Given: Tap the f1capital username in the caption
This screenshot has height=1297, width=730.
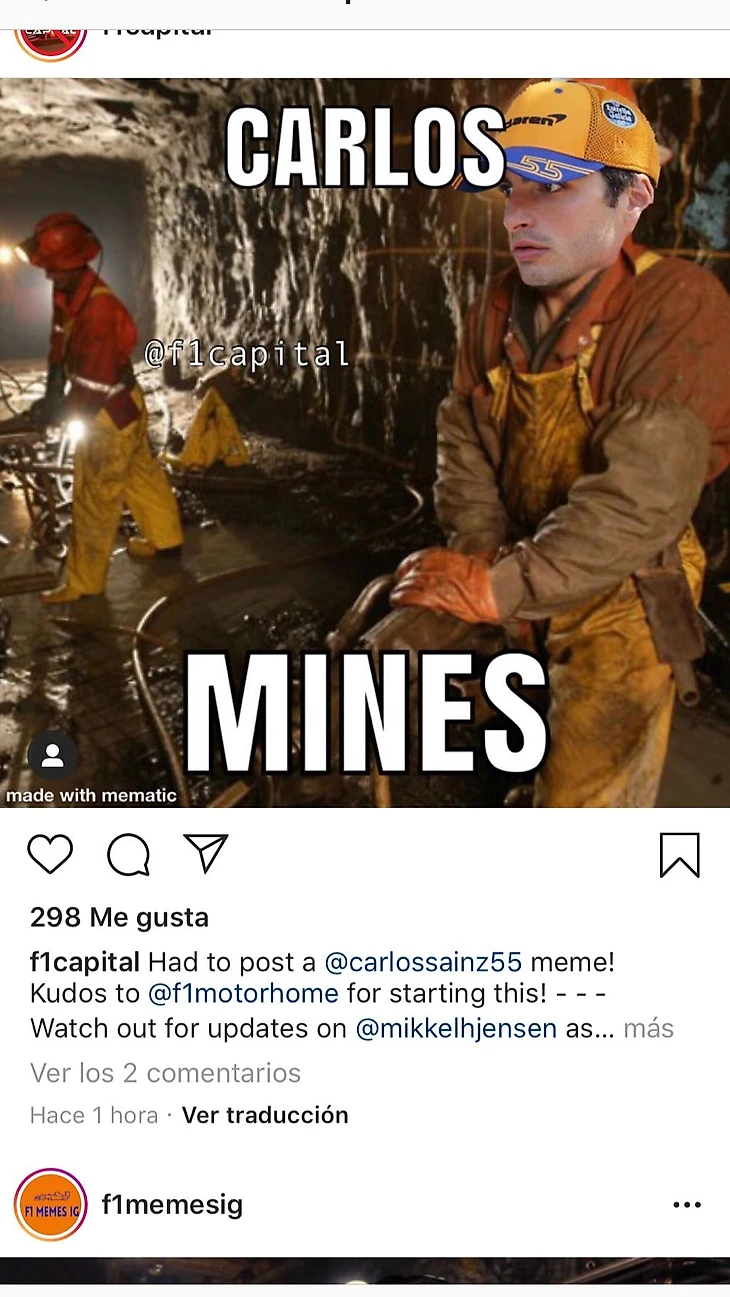Looking at the screenshot, I should click(x=85, y=963).
